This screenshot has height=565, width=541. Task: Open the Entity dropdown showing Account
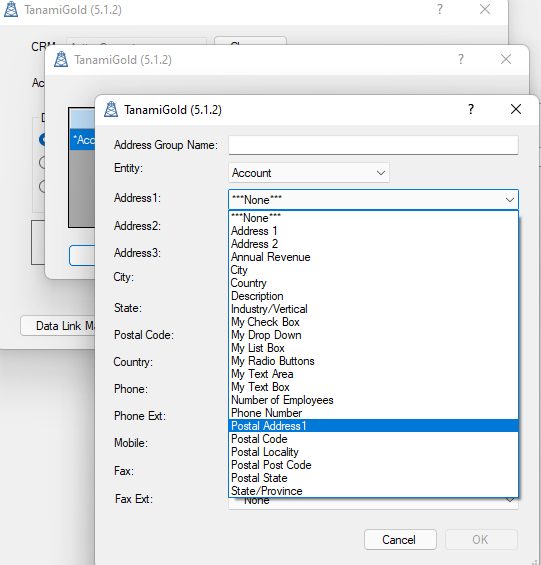point(309,173)
